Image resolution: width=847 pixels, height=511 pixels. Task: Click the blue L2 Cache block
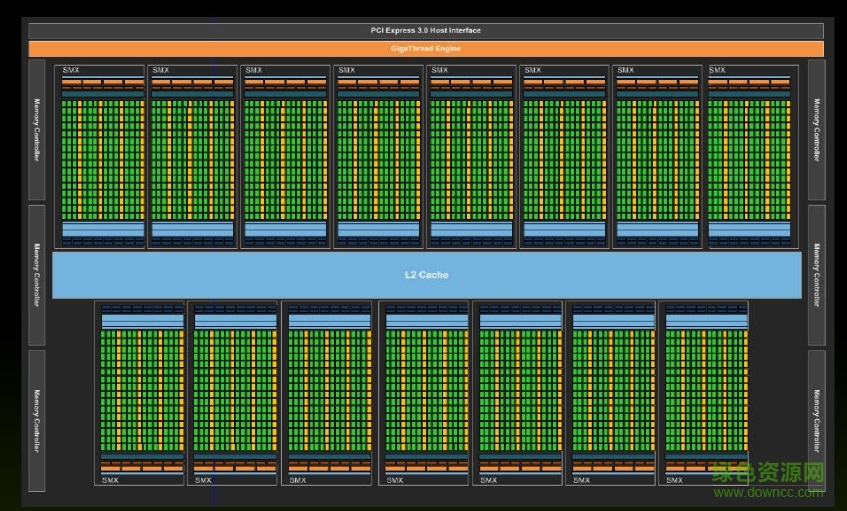coord(426,274)
